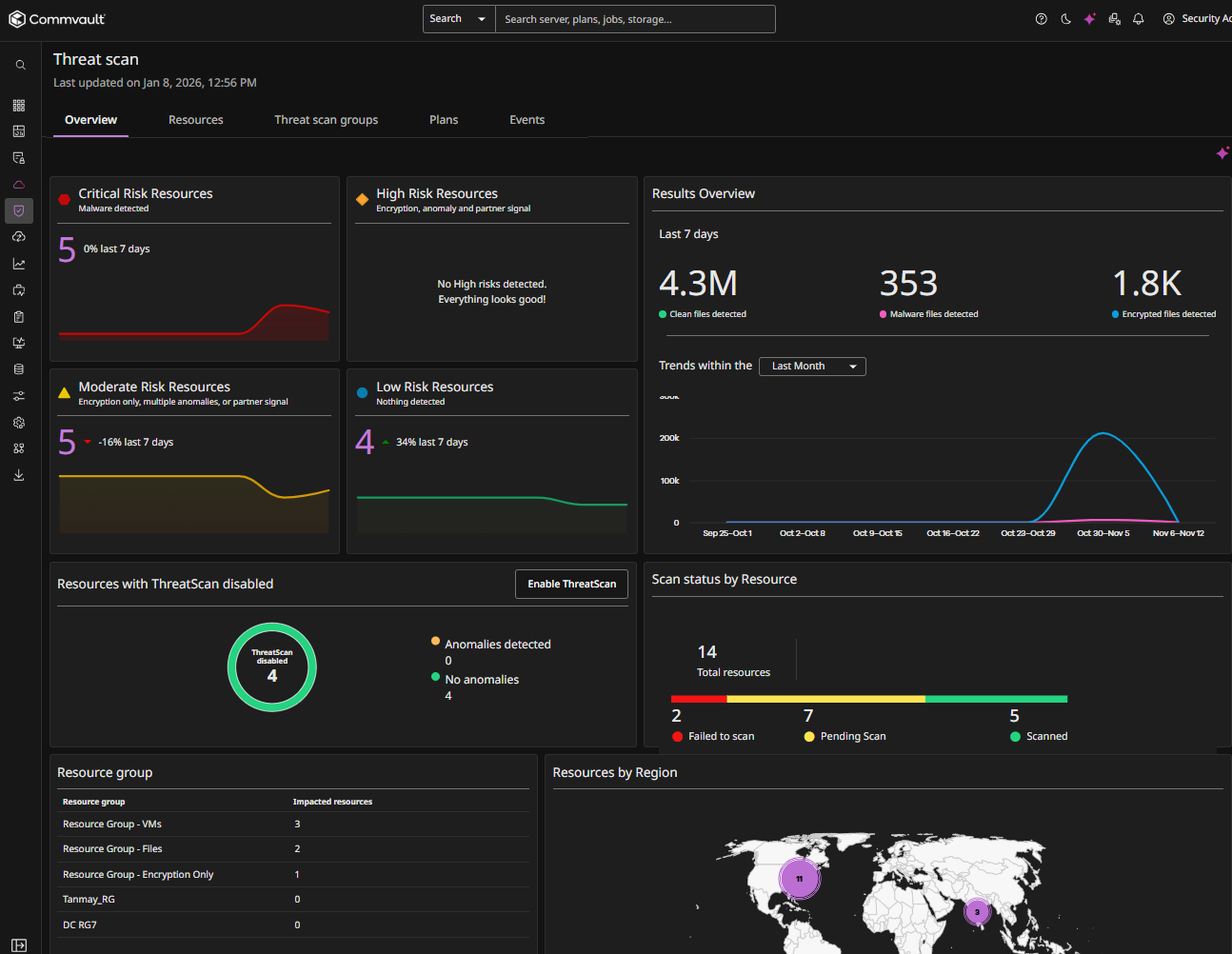
Task: Click the pink sparkle AI icon in the header
Action: point(1090,19)
